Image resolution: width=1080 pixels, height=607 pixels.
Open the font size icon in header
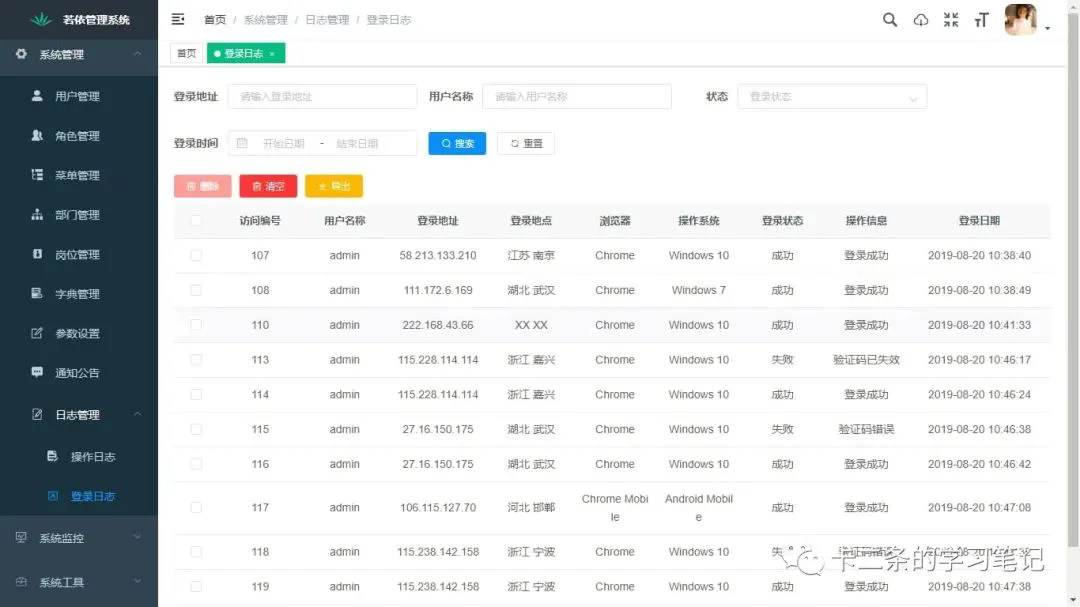pyautogui.click(x=982, y=20)
